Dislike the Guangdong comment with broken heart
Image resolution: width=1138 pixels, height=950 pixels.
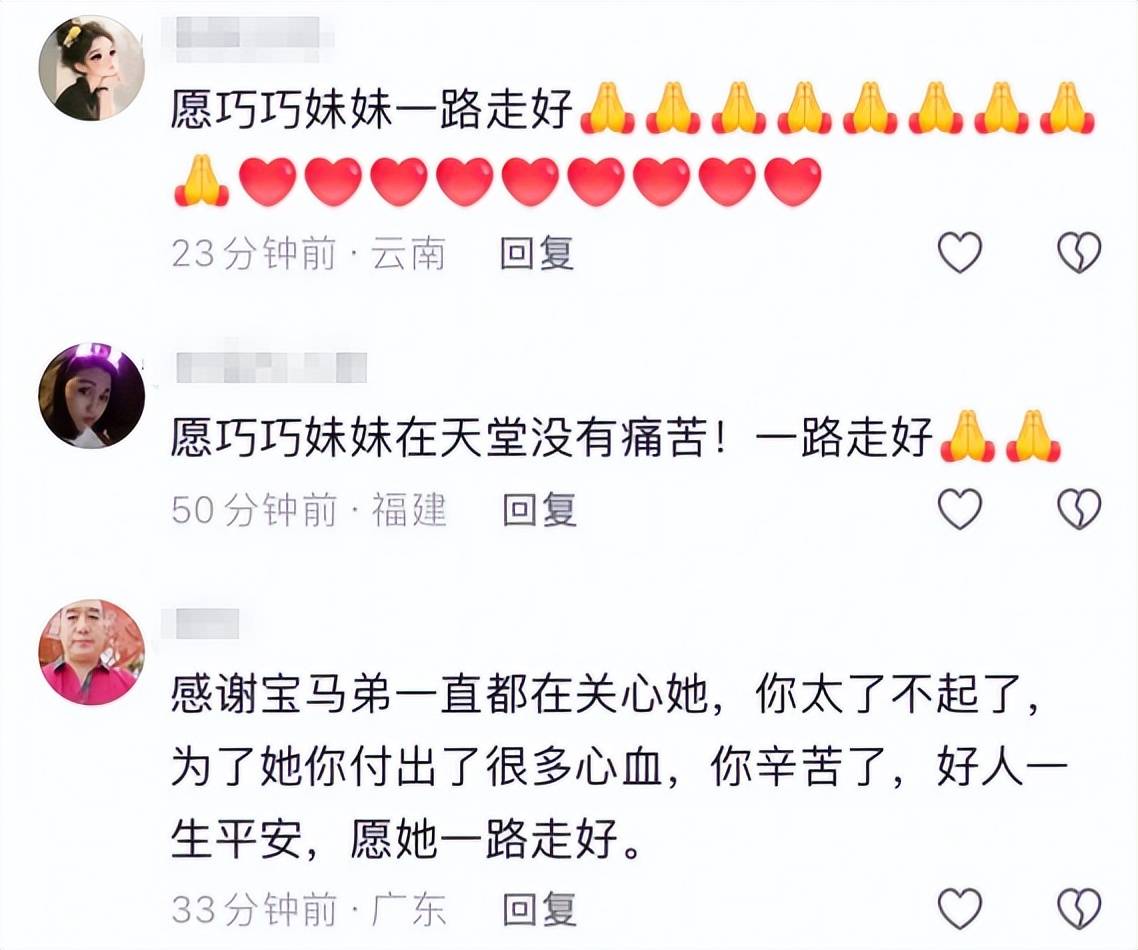[x=1079, y=907]
